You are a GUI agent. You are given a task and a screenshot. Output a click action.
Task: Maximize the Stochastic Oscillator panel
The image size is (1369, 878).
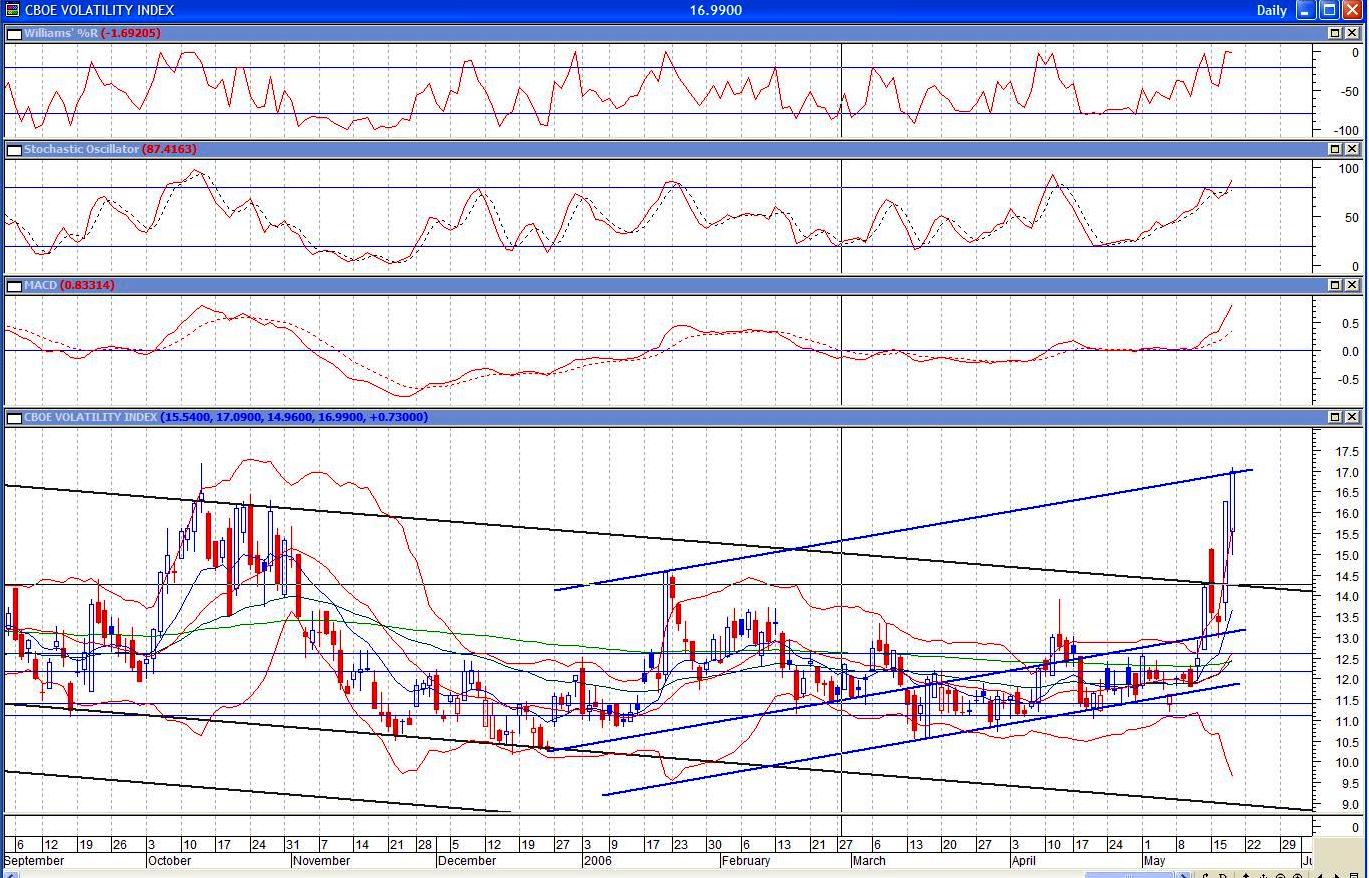coord(1334,150)
